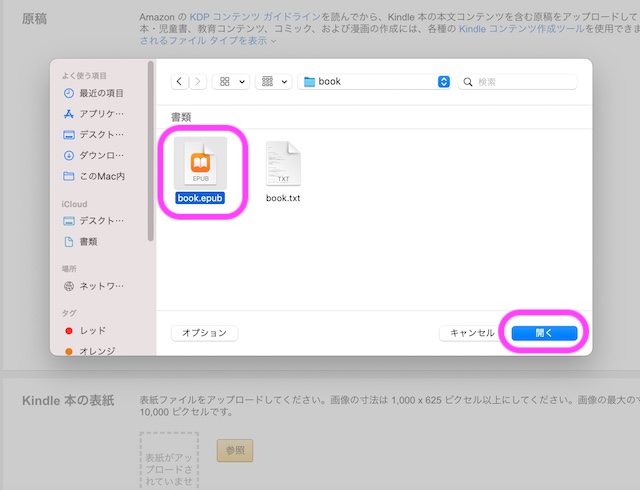Click the オプション button
The width and height of the screenshot is (640, 490).
pyautogui.click(x=204, y=332)
